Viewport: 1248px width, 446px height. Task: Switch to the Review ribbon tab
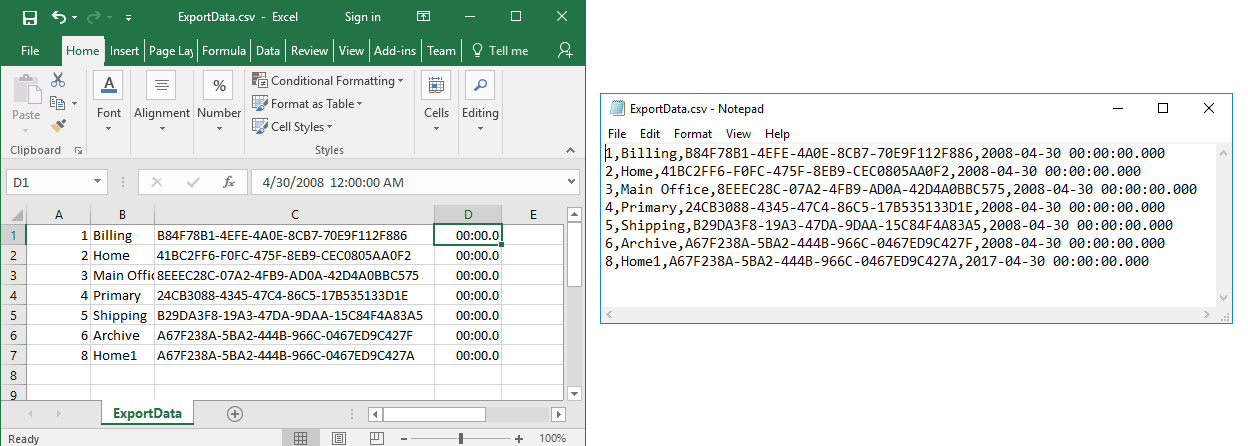click(x=310, y=51)
